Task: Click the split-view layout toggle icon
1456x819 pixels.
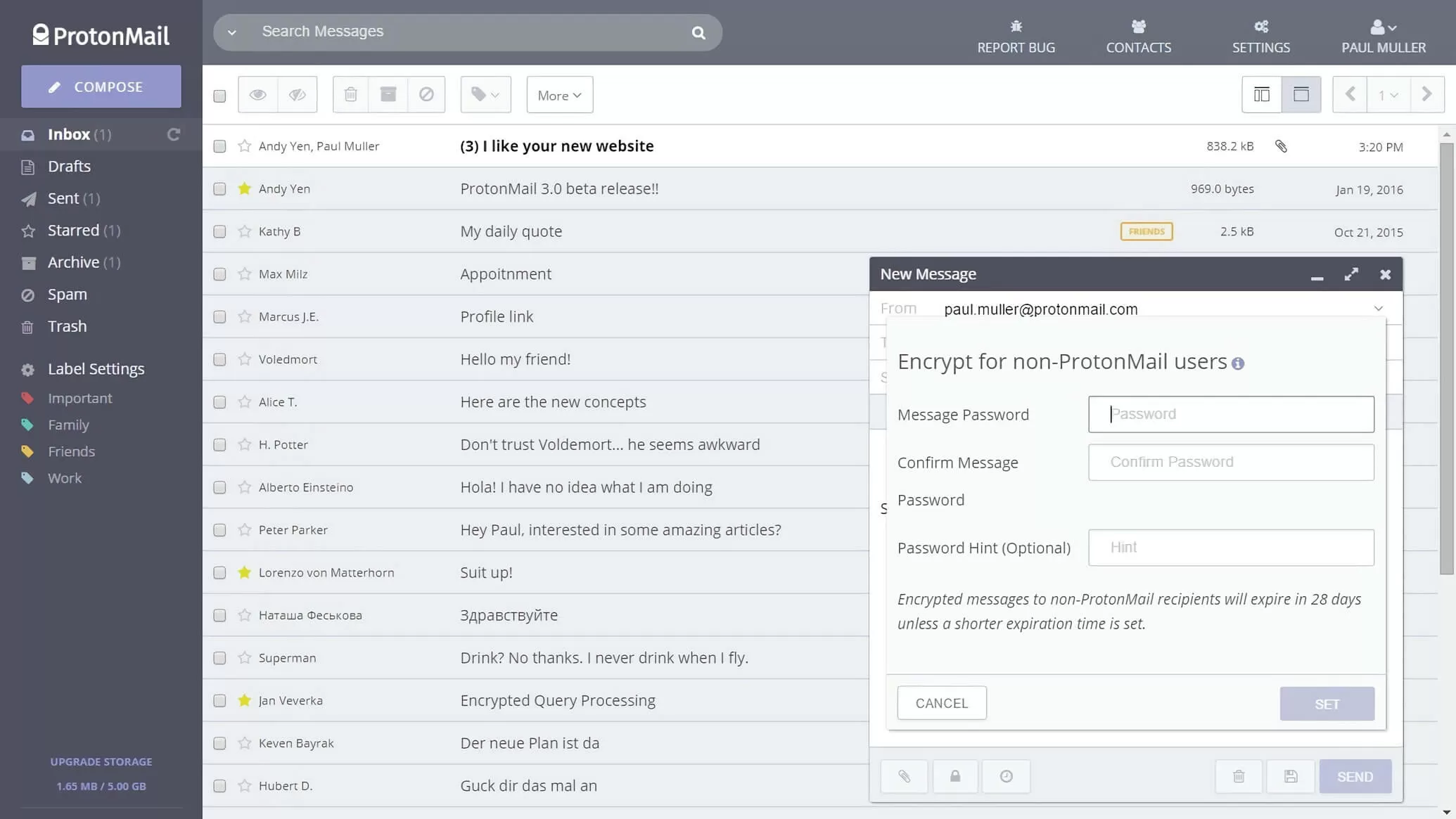Action: point(1261,94)
